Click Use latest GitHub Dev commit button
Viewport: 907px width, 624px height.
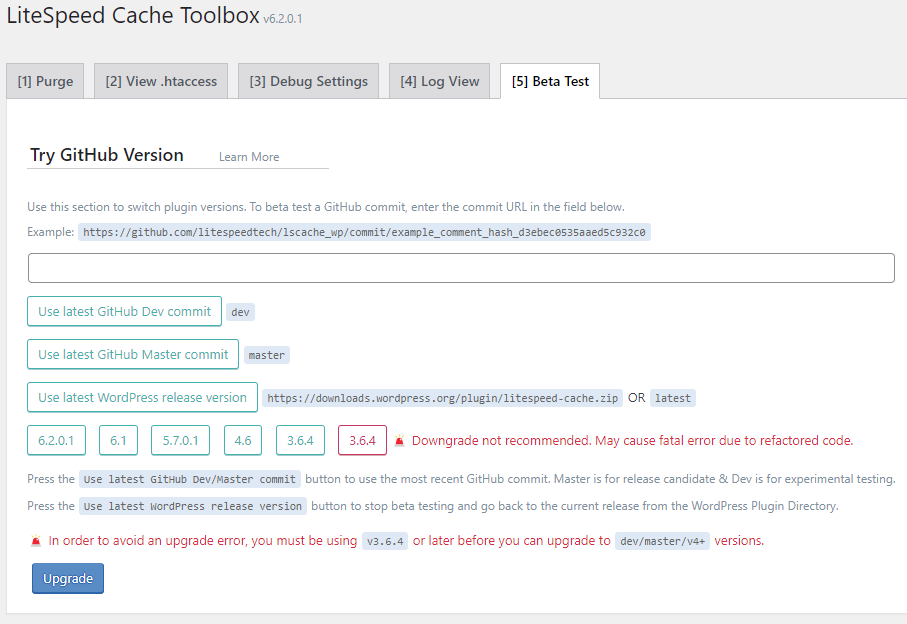[124, 311]
